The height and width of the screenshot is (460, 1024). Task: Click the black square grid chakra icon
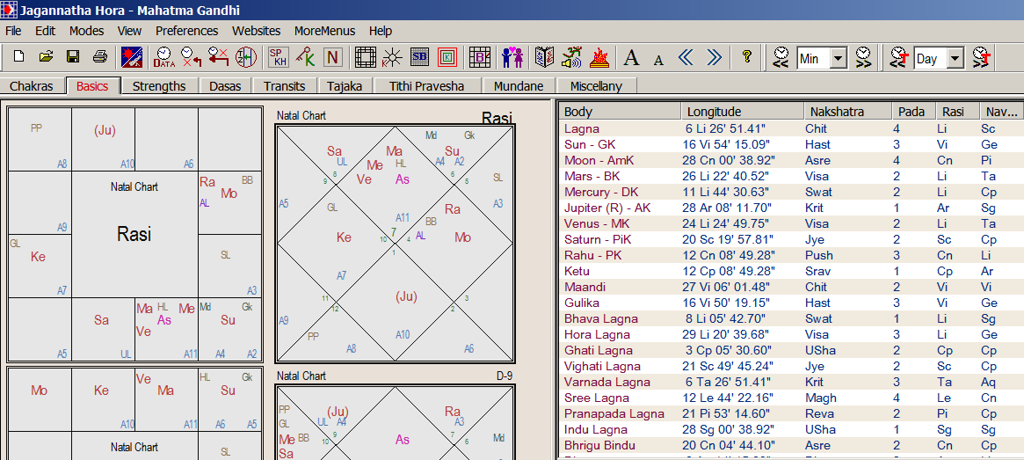(366, 58)
